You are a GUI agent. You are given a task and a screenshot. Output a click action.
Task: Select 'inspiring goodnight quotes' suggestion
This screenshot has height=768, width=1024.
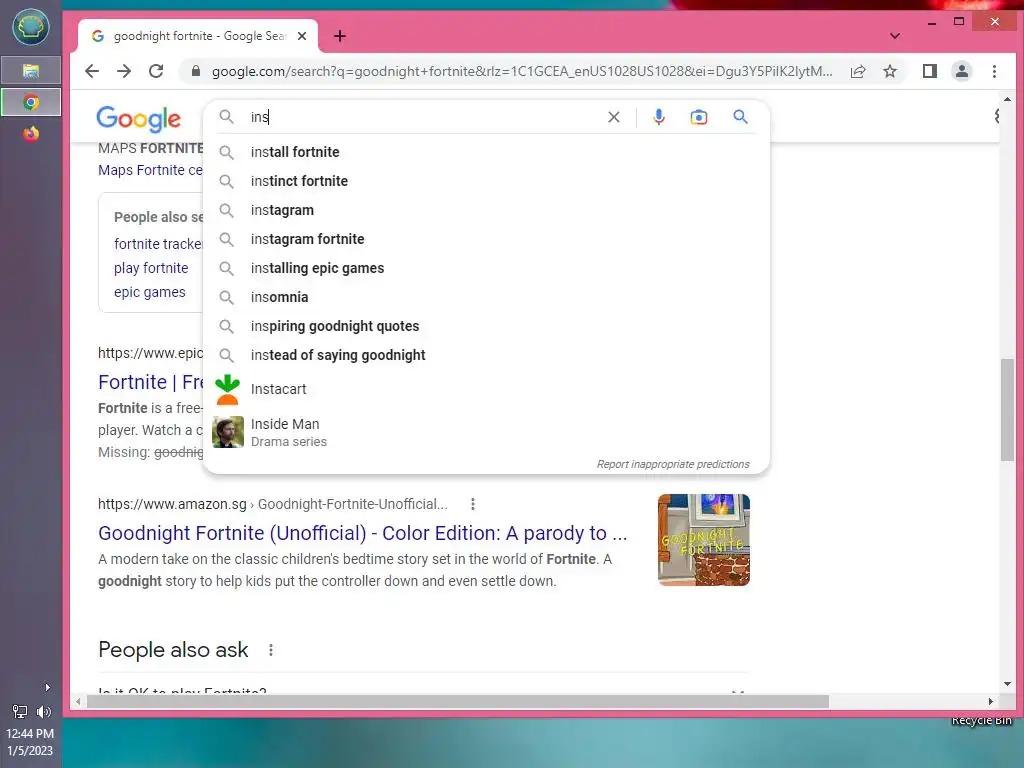(x=486, y=326)
